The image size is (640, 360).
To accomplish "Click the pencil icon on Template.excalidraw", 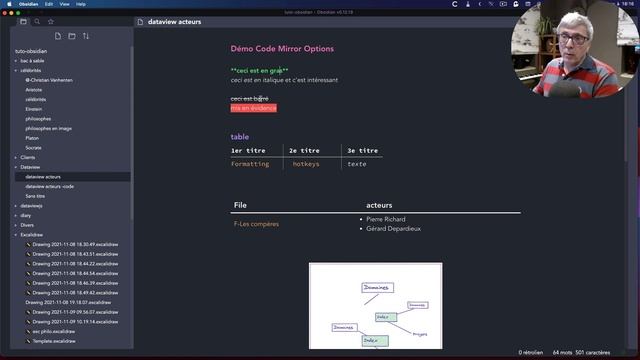I will (28, 341).
